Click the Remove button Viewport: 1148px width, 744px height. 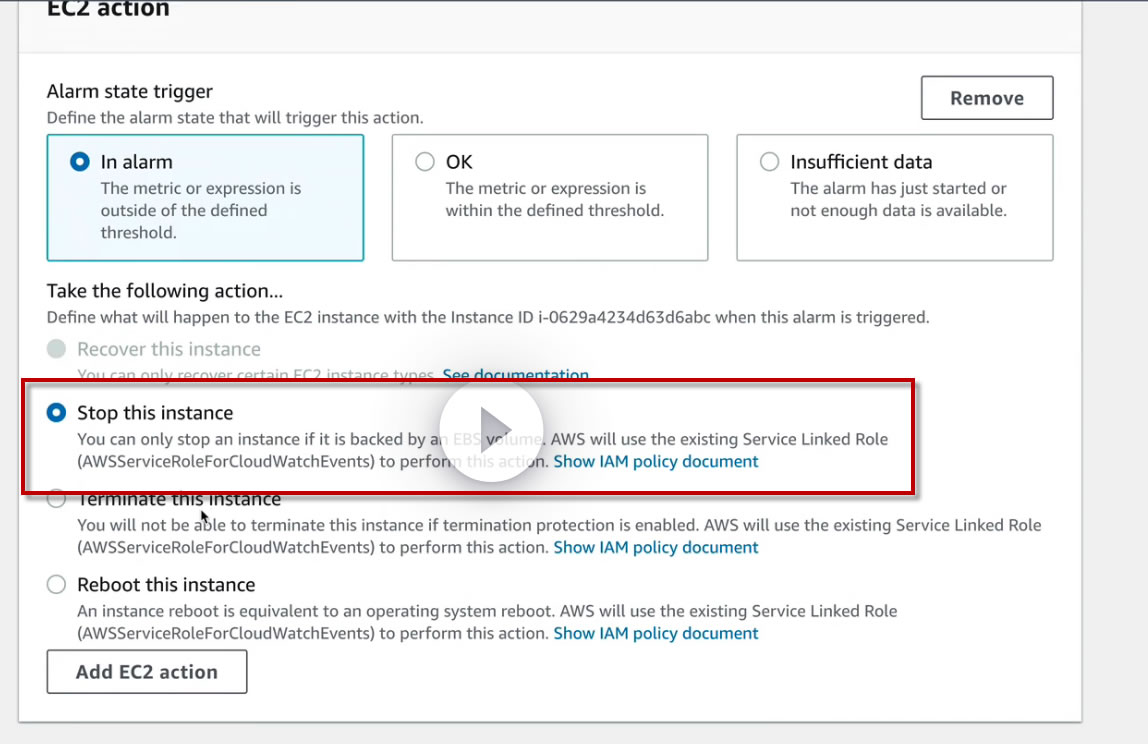[986, 98]
